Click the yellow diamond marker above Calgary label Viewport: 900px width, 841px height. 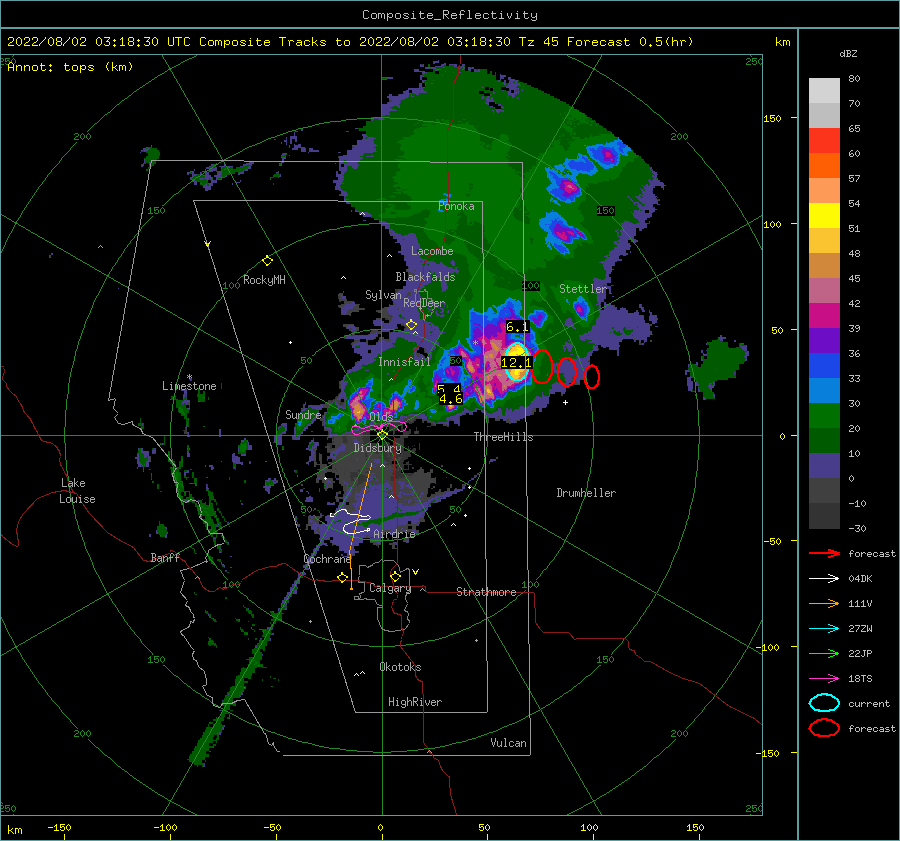click(395, 576)
